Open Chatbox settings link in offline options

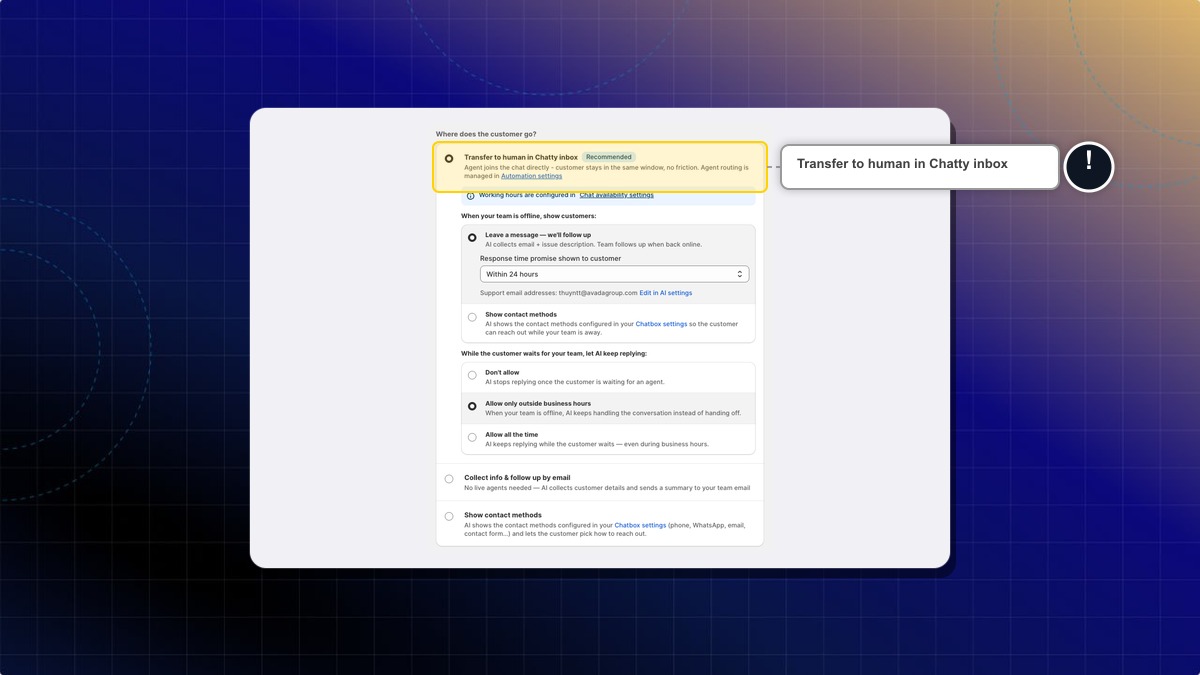tap(661, 324)
